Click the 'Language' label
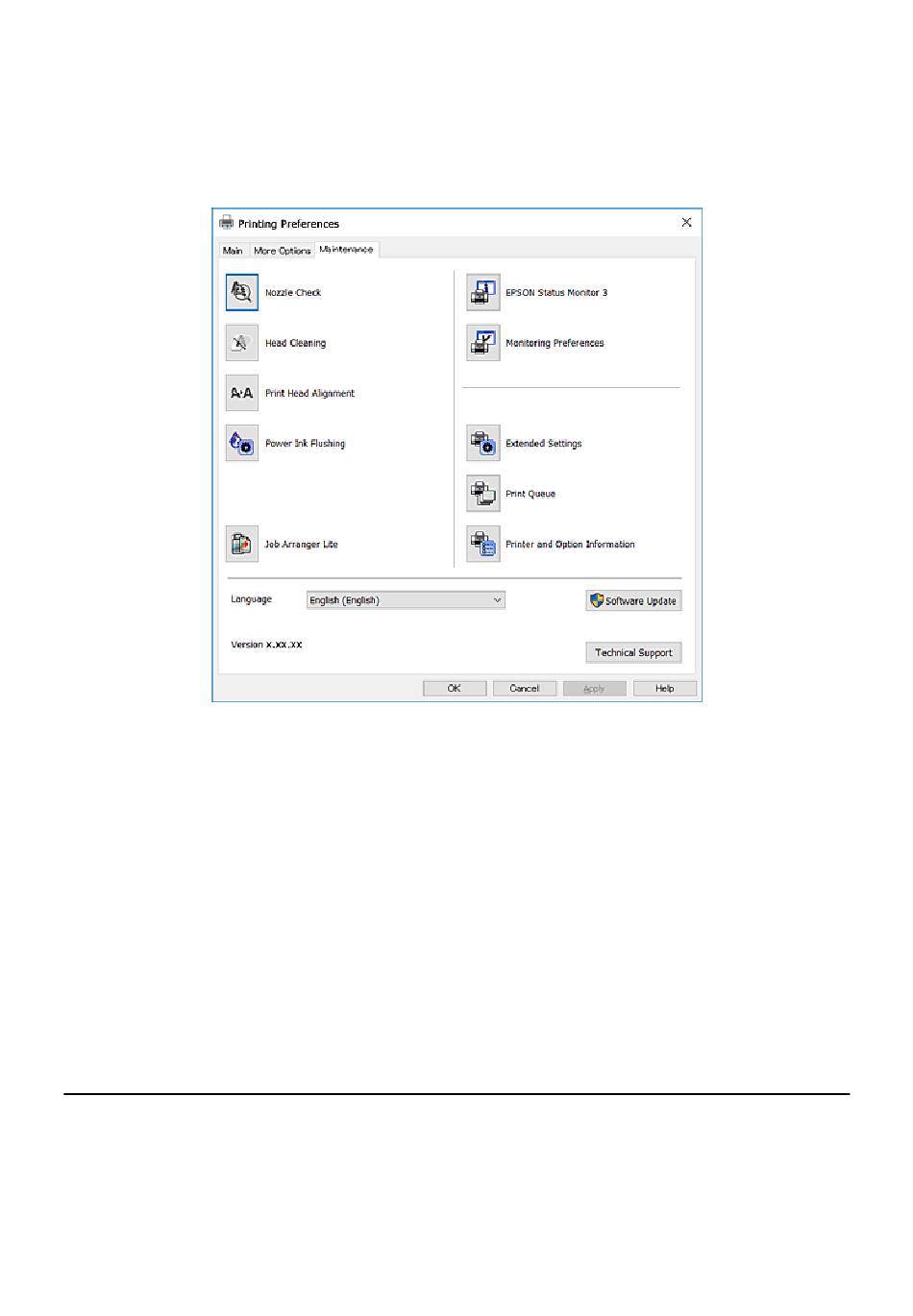Viewport: 913px width, 1316px height. point(252,599)
